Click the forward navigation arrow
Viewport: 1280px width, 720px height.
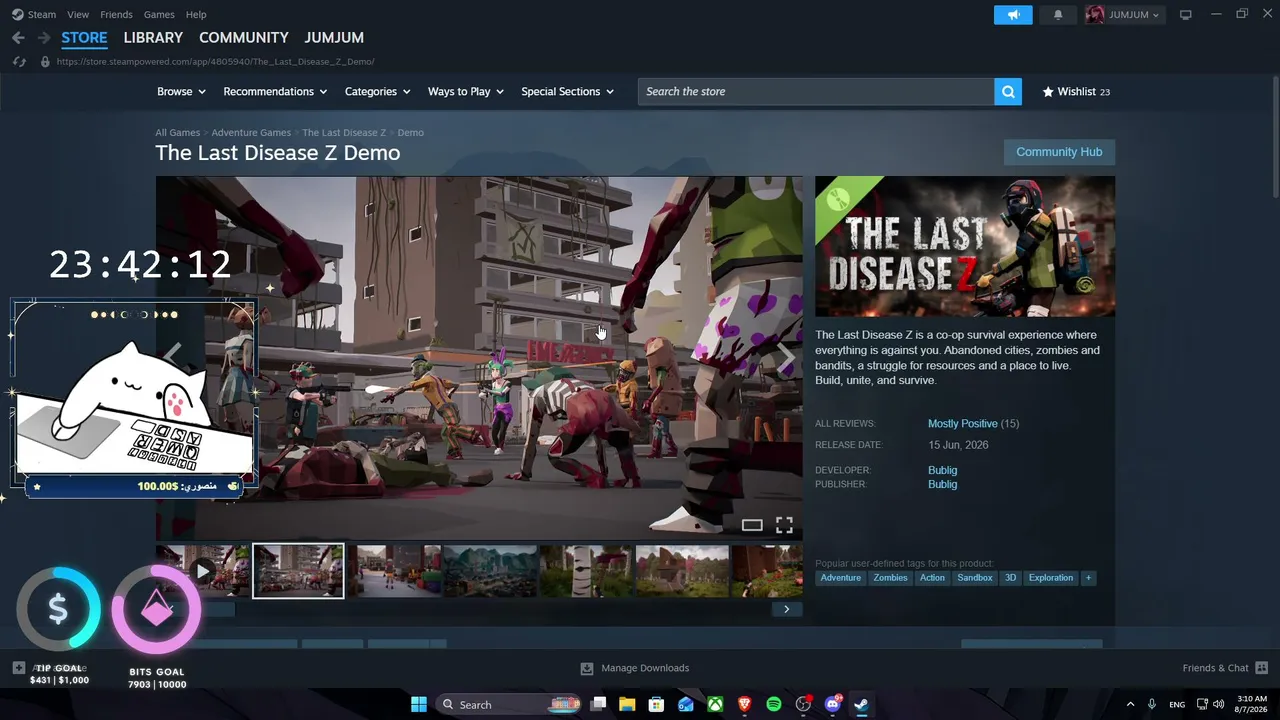pos(43,38)
